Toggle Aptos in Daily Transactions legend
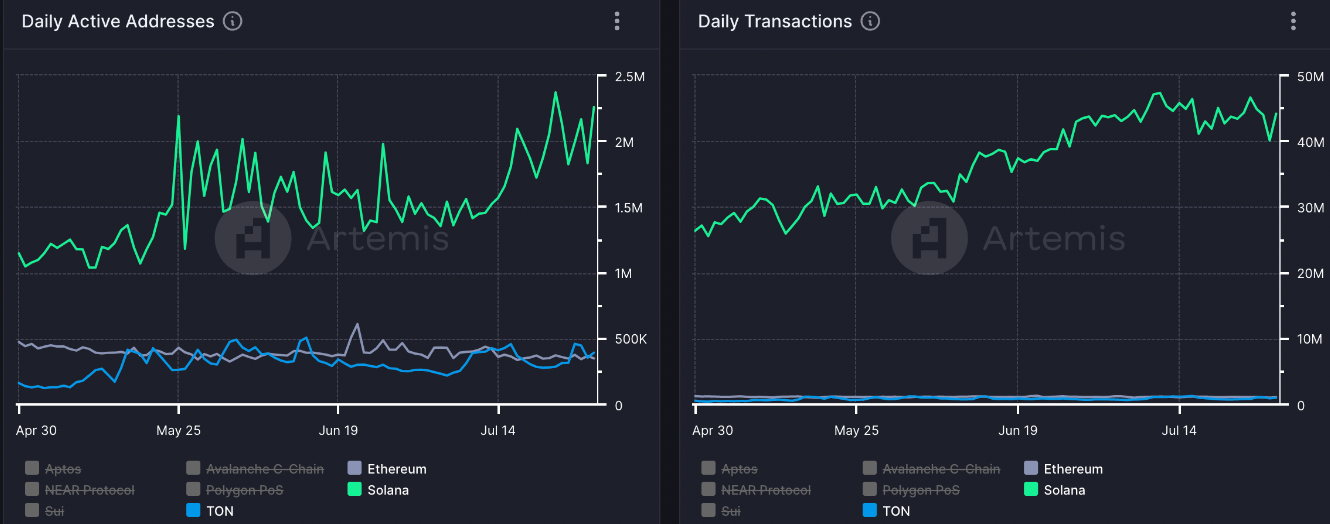Image resolution: width=1330 pixels, height=524 pixels. [x=729, y=468]
